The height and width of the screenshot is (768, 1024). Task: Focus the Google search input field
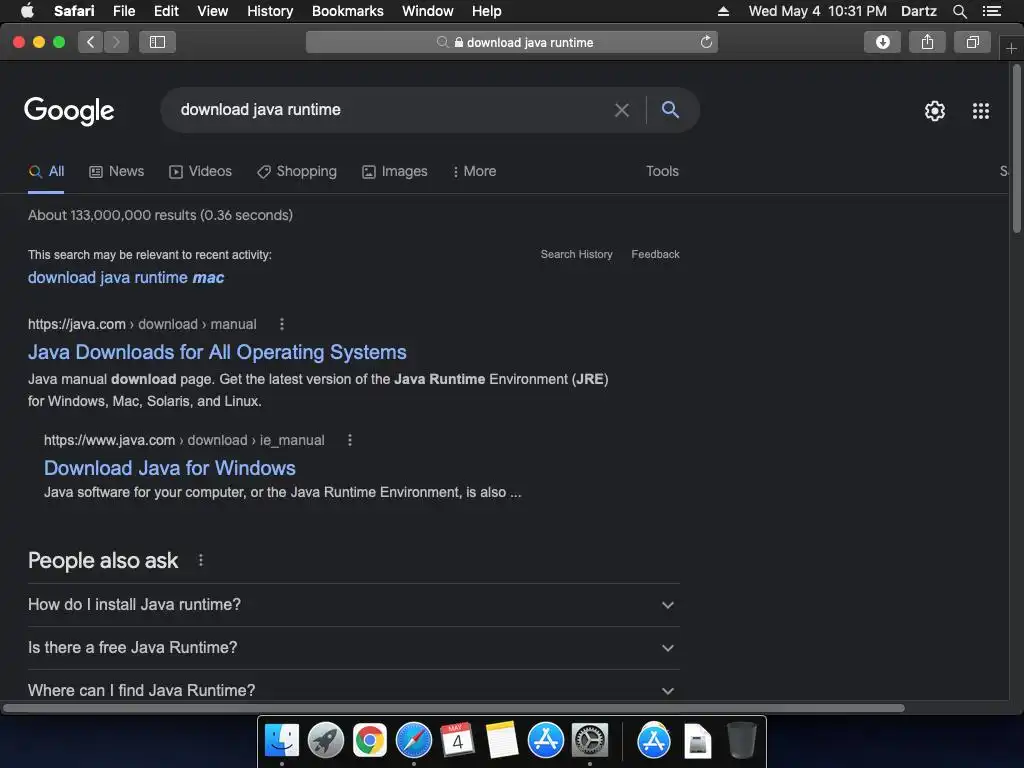[392, 110]
